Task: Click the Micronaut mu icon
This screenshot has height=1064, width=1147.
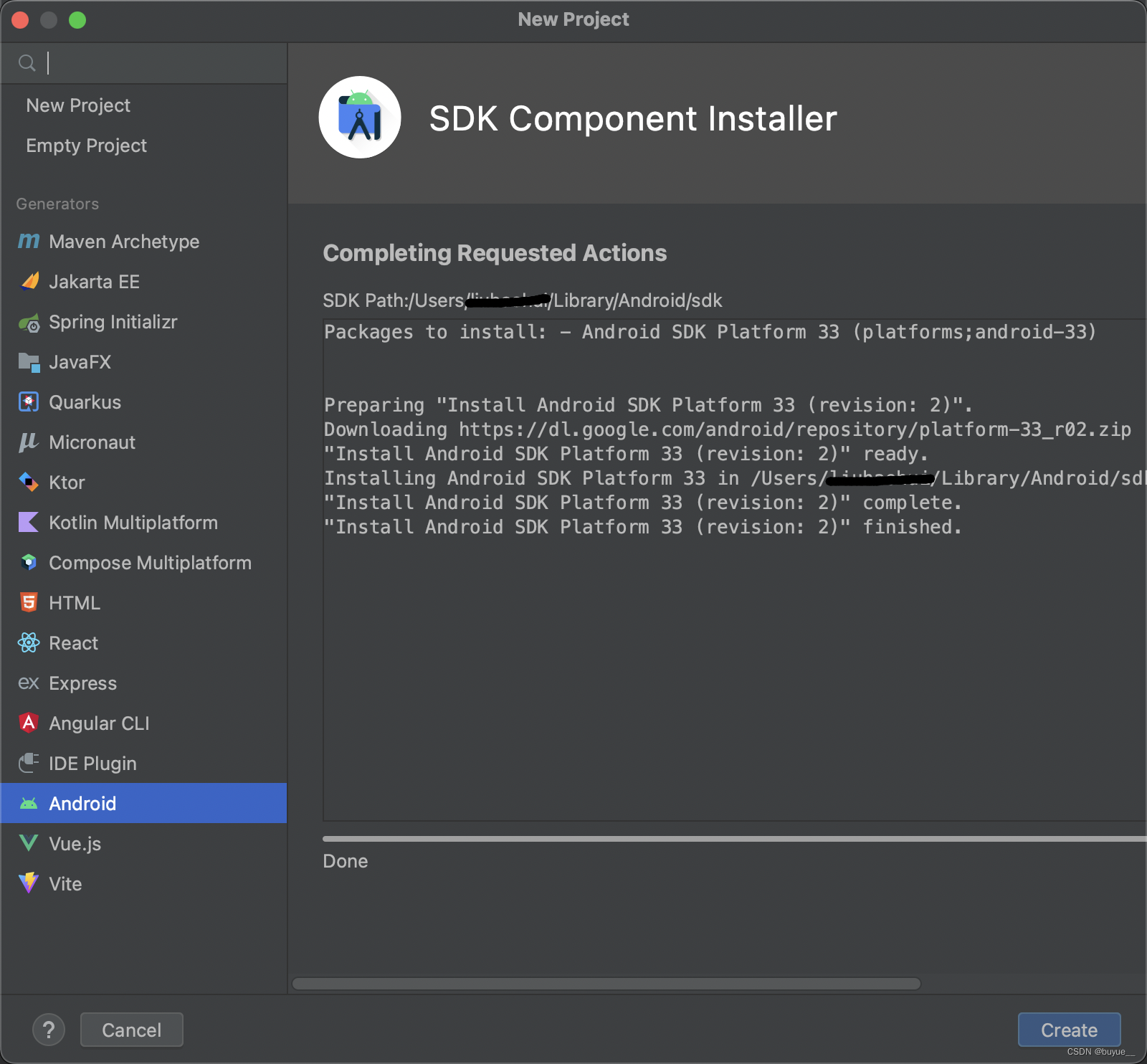Action: [29, 442]
